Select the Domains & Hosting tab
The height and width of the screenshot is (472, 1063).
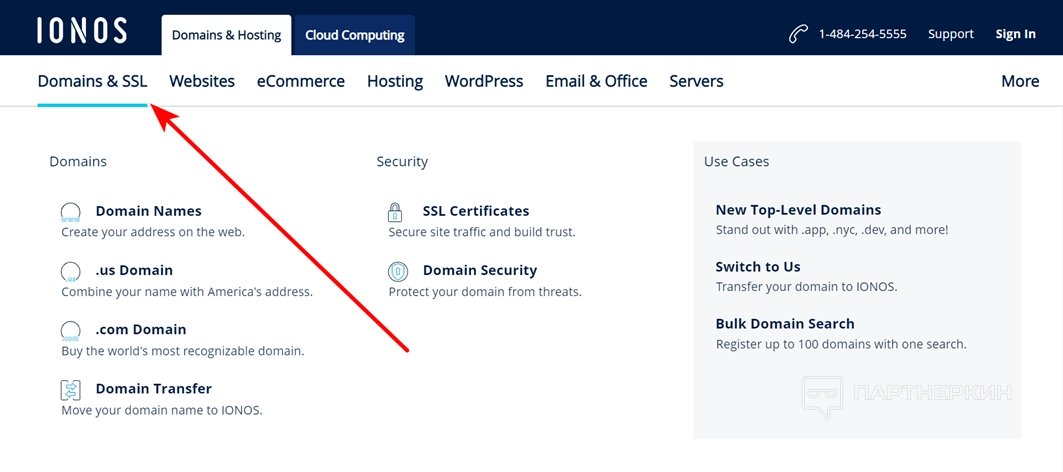tap(226, 35)
